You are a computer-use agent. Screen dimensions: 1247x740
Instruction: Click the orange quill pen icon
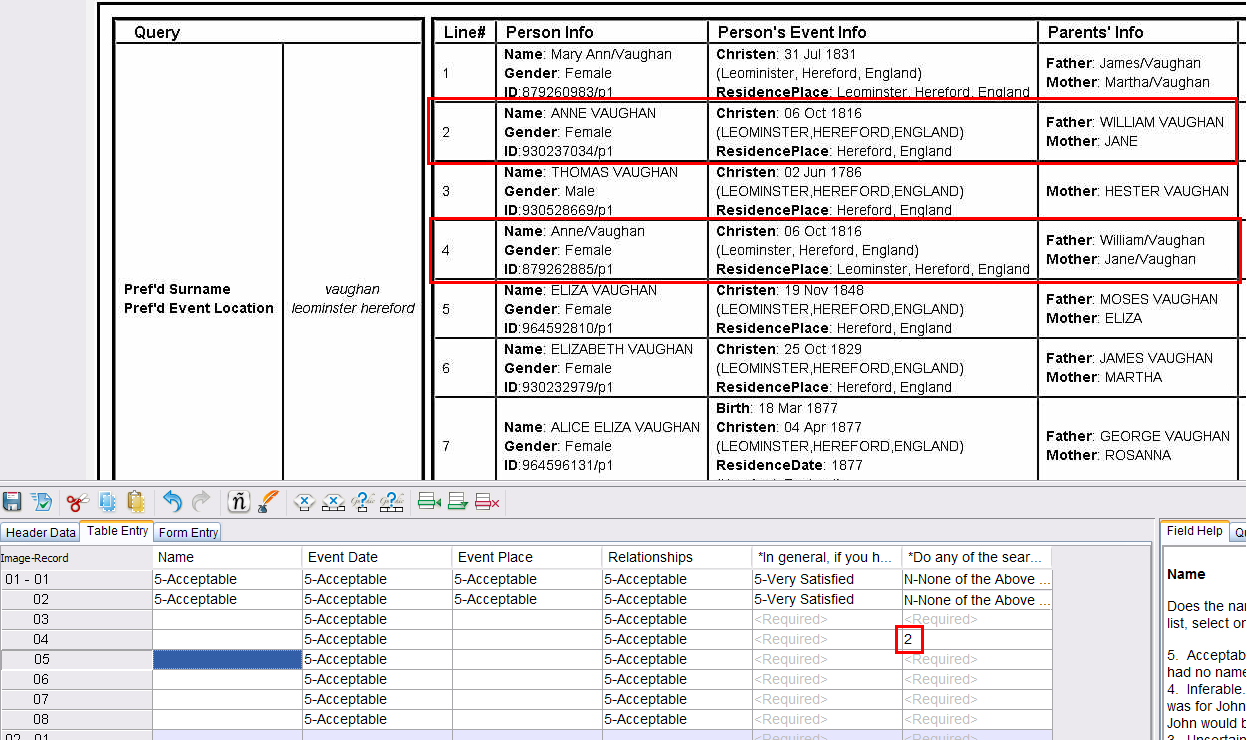coord(268,501)
